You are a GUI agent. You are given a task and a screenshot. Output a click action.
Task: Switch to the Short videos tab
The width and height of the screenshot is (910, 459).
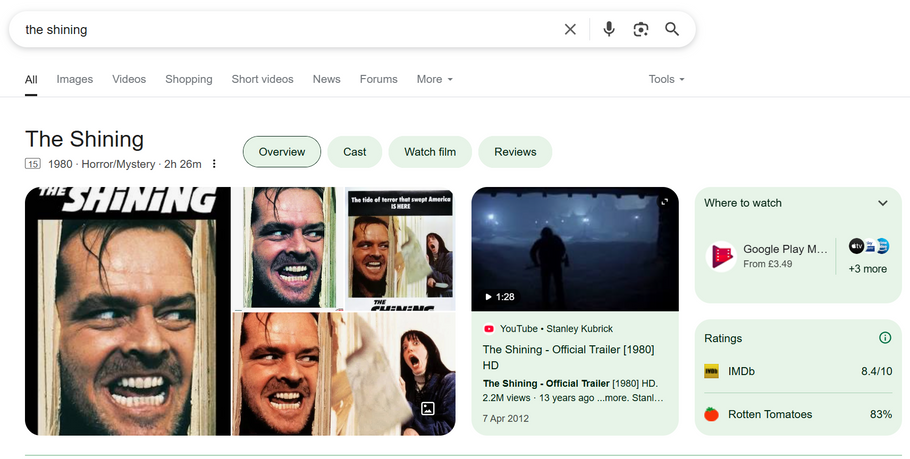pyautogui.click(x=262, y=79)
